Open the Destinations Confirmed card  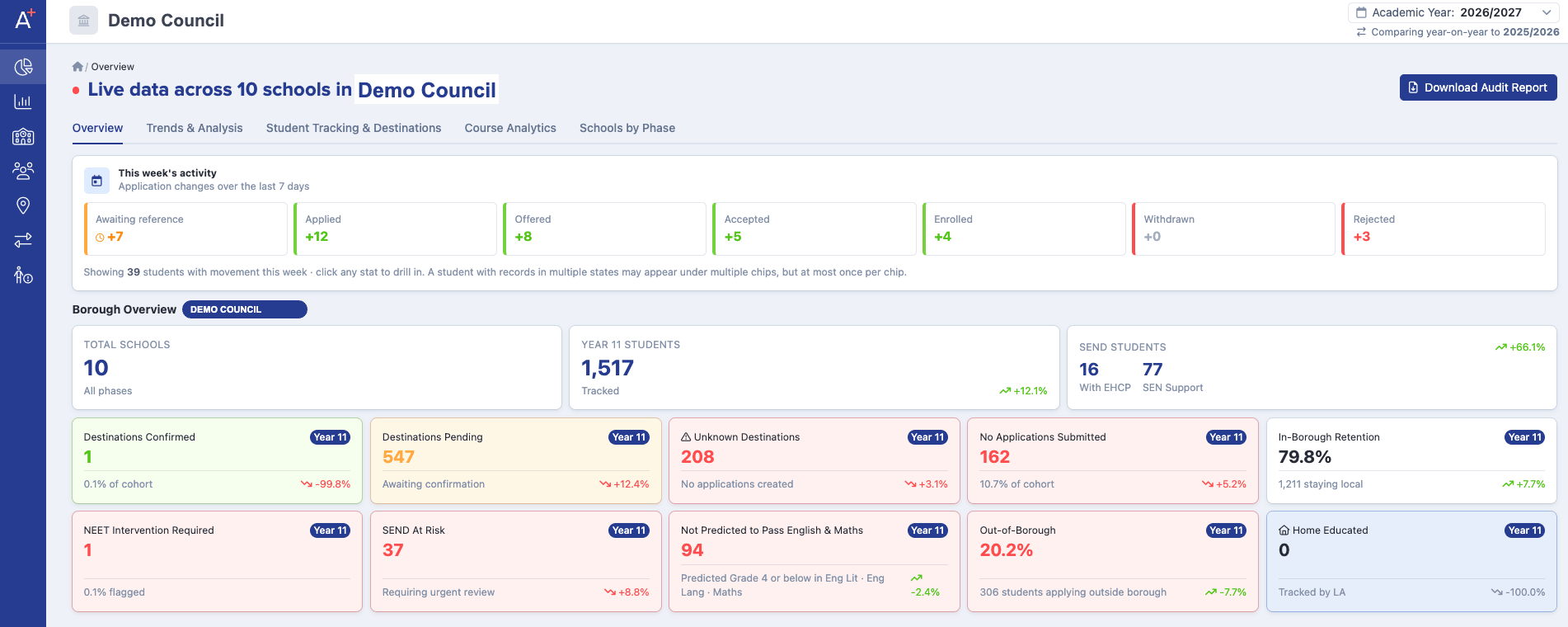pyautogui.click(x=217, y=460)
